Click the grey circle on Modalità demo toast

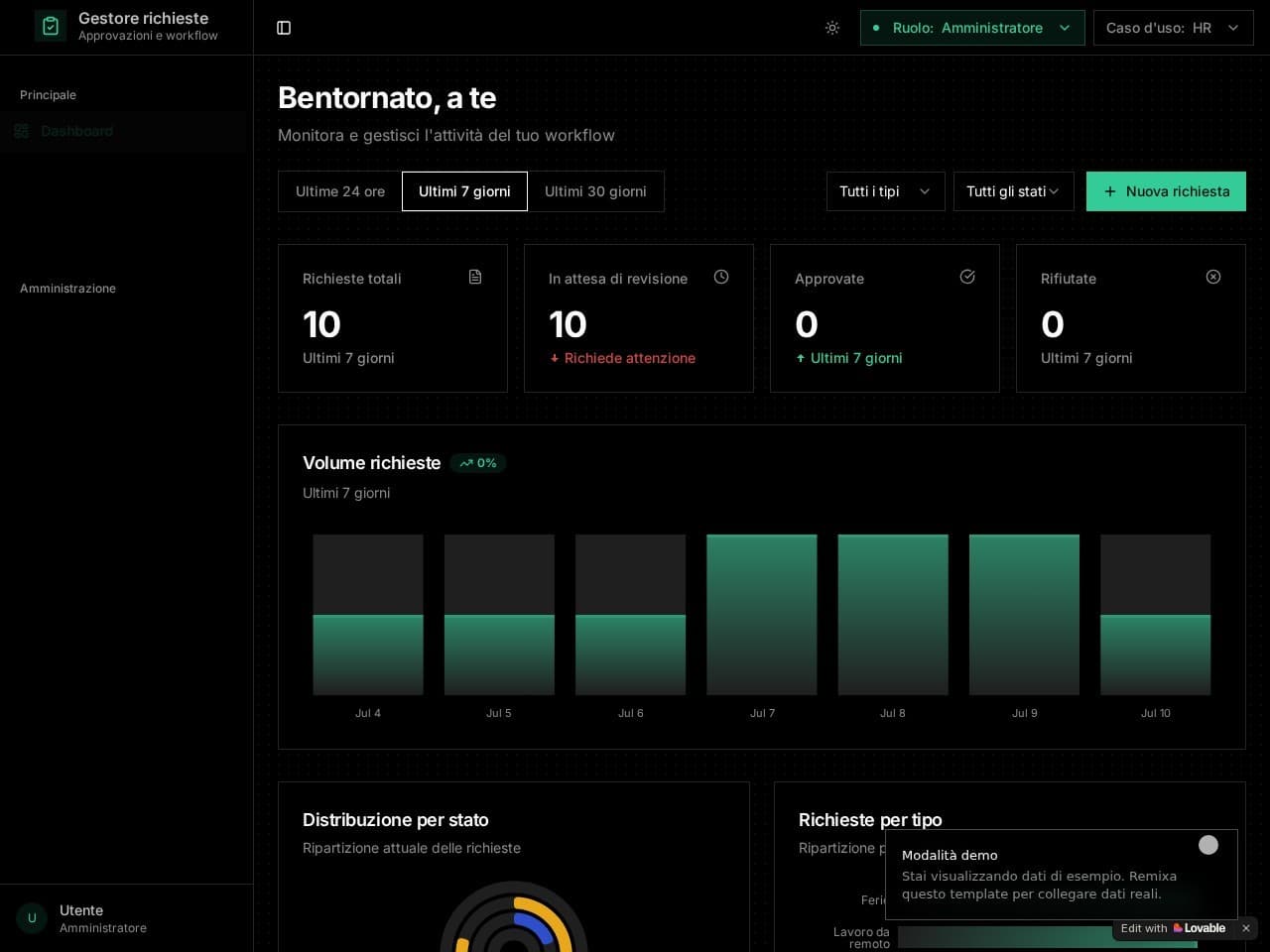1208,845
